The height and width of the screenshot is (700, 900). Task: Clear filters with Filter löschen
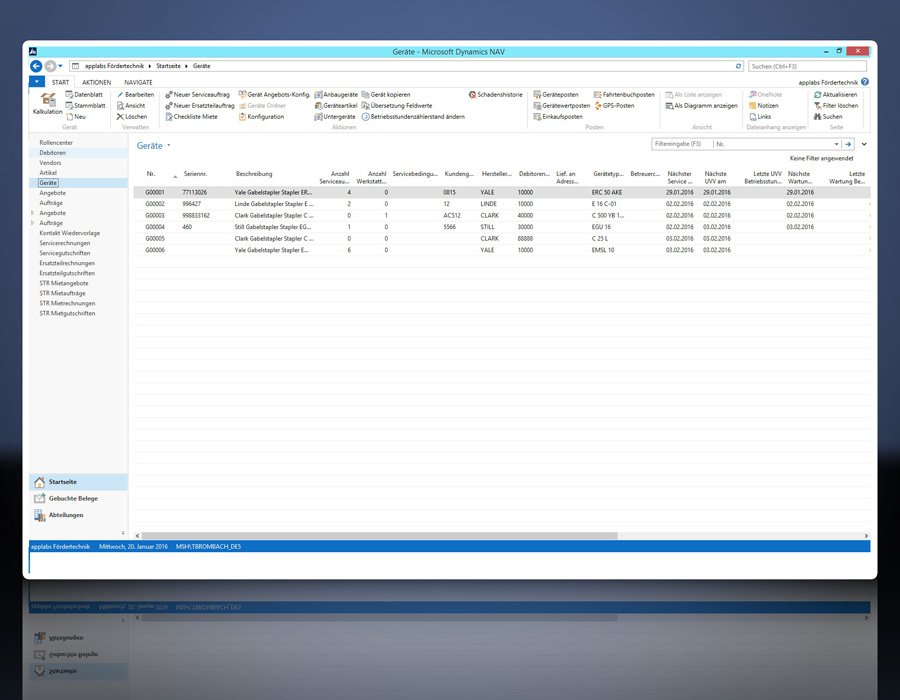[836, 106]
